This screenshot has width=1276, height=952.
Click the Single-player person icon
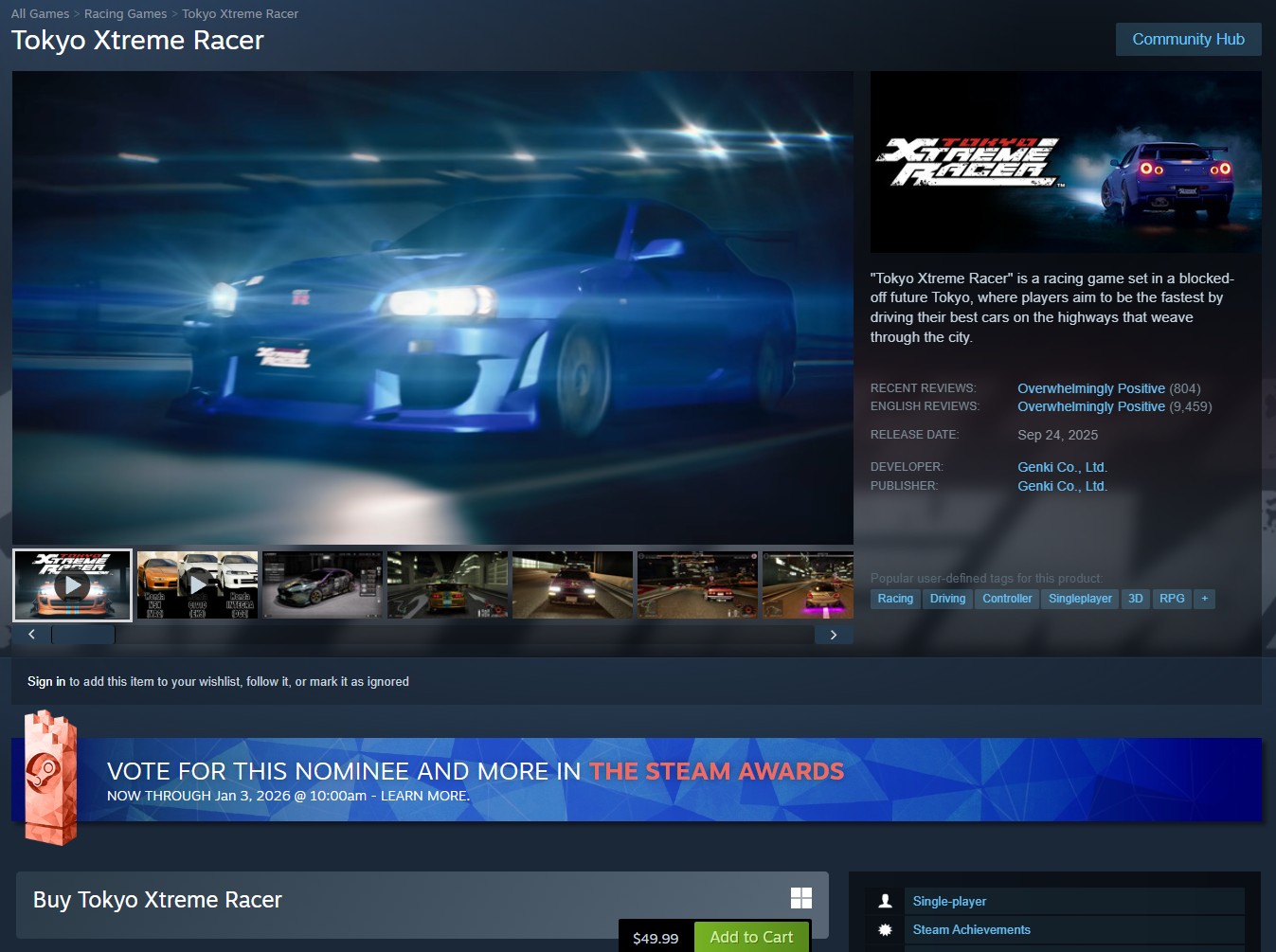pos(885,901)
